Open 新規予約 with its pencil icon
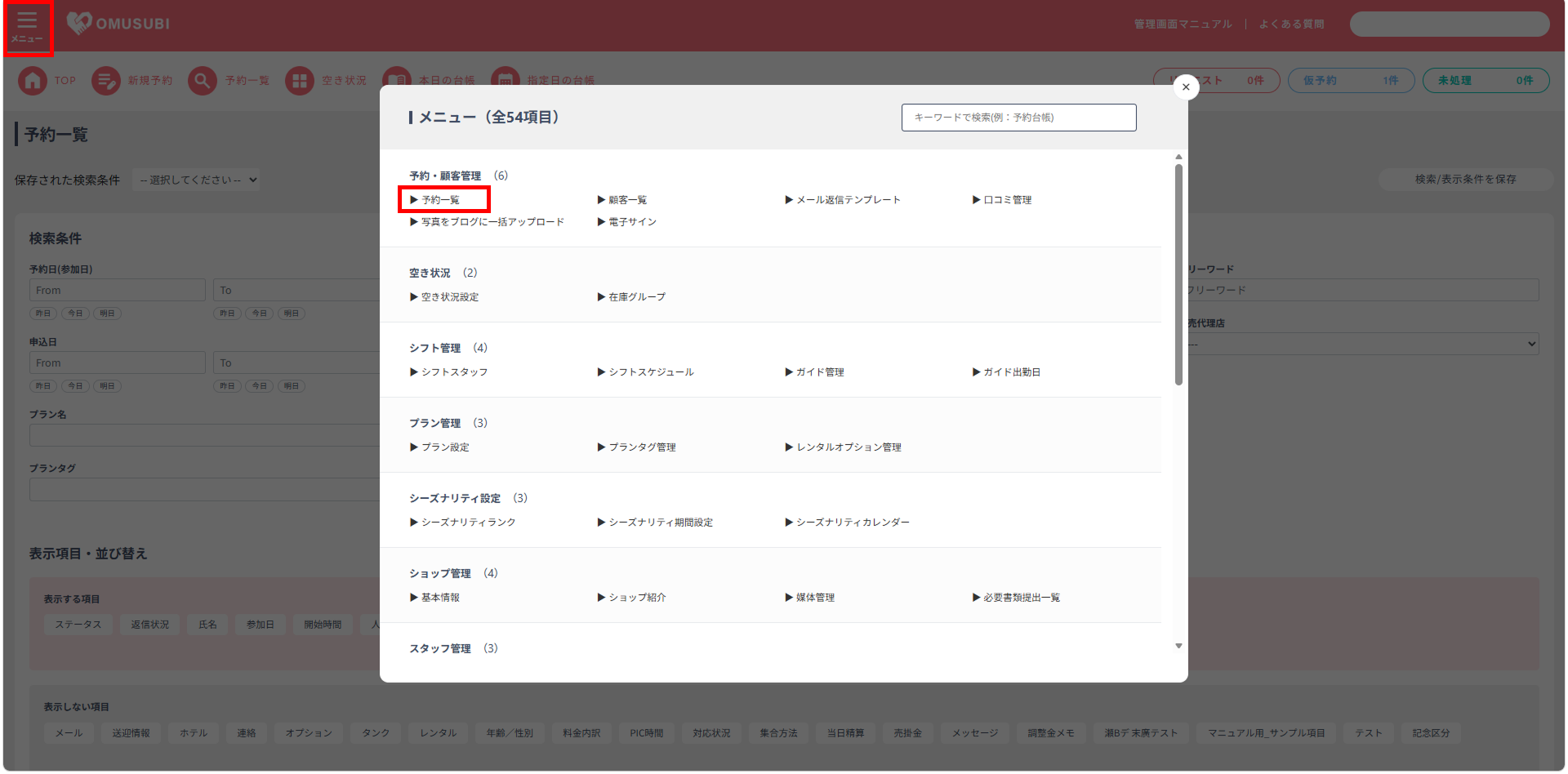 pos(106,81)
